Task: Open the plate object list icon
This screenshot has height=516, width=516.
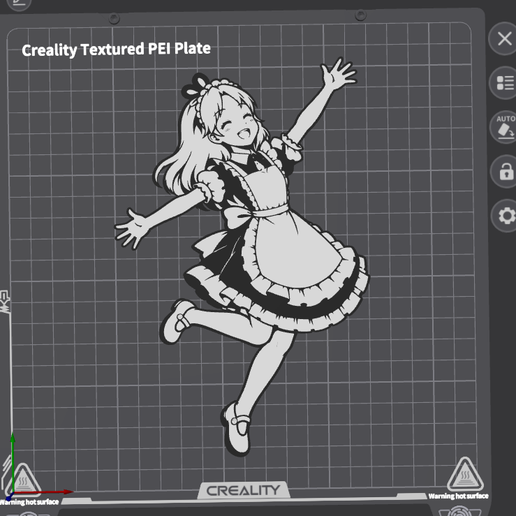Action: click(505, 83)
